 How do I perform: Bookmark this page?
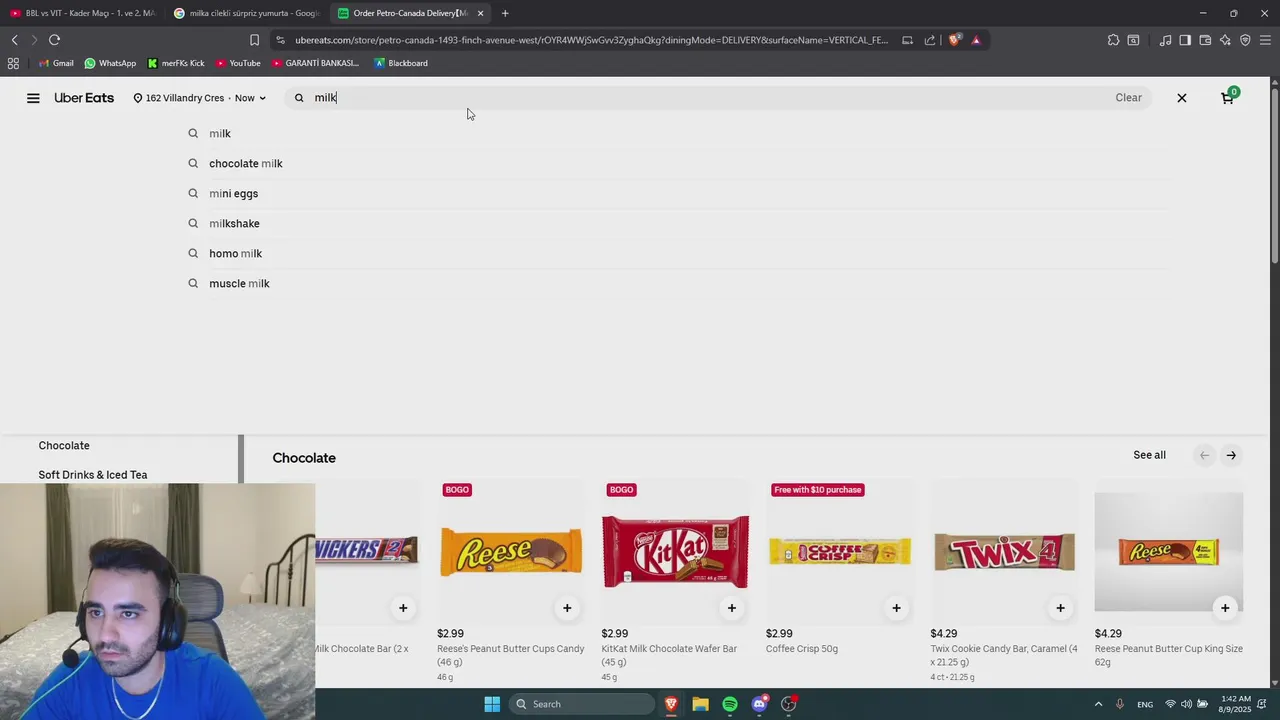coord(254,40)
